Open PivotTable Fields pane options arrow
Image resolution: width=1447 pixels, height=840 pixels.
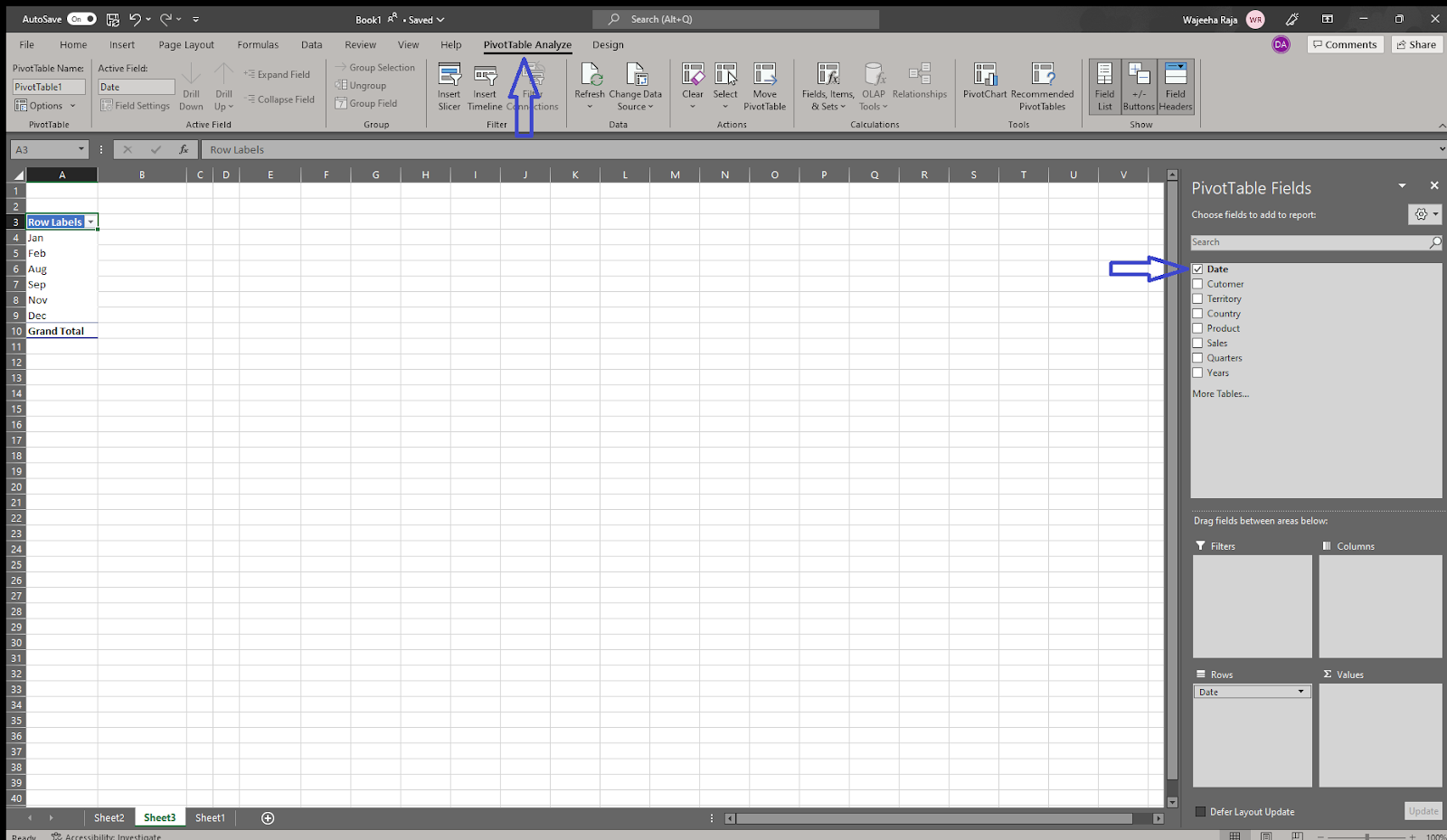click(x=1402, y=185)
